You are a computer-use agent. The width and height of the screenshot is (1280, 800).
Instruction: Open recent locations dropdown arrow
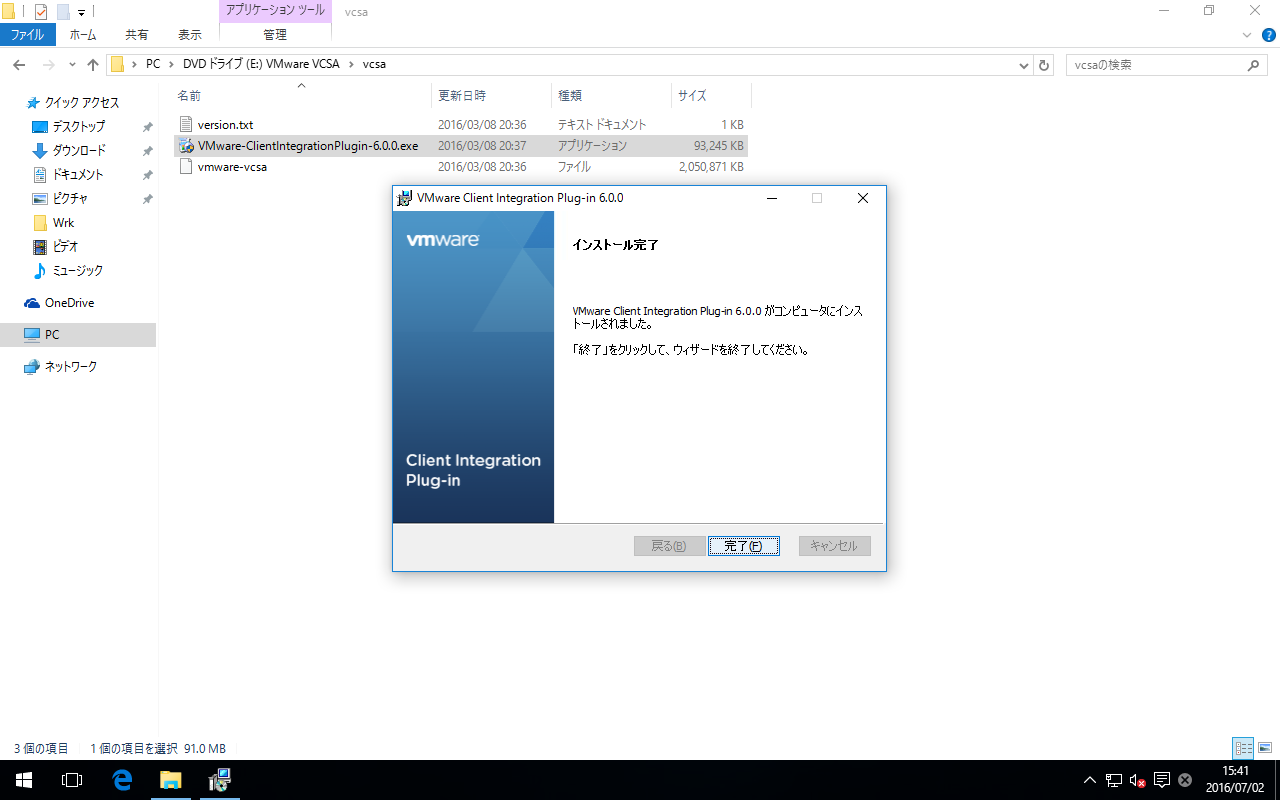[72, 65]
